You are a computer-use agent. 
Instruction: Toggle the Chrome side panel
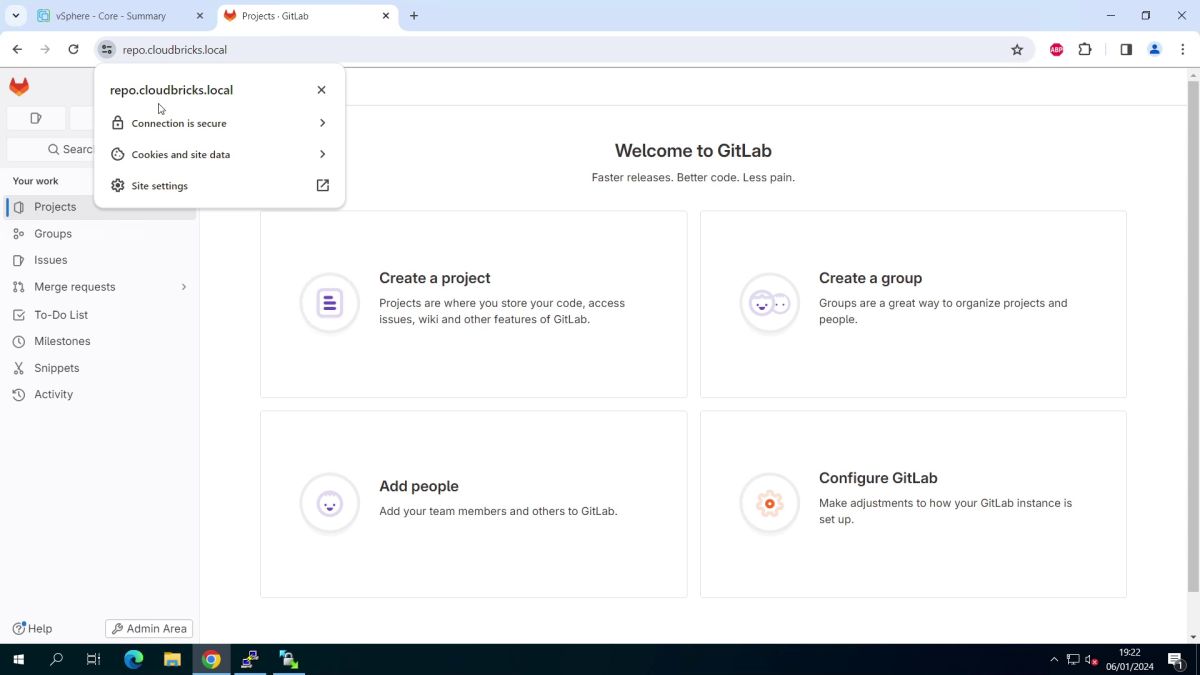pyautogui.click(x=1126, y=49)
